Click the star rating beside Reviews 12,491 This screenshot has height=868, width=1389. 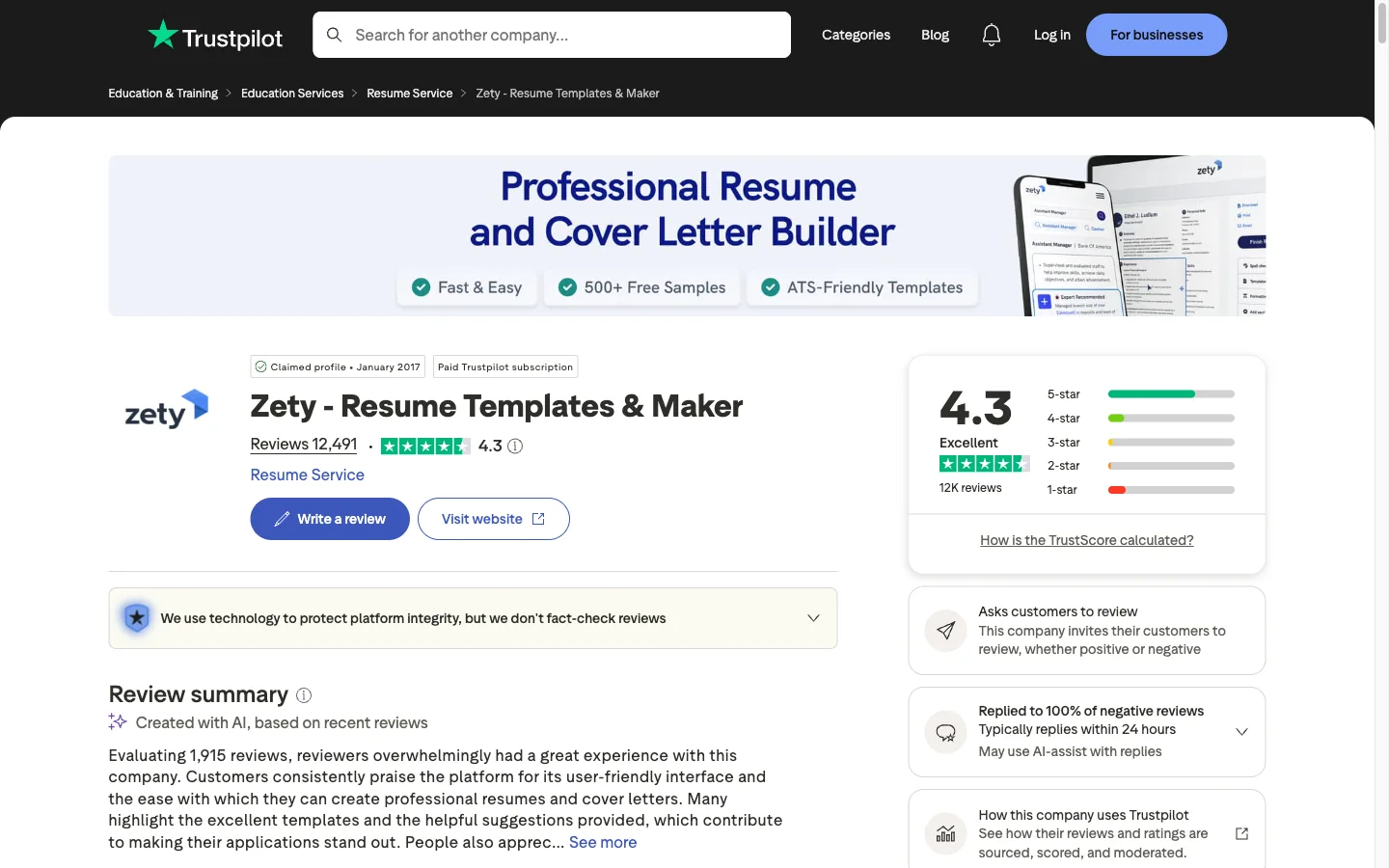click(x=425, y=446)
